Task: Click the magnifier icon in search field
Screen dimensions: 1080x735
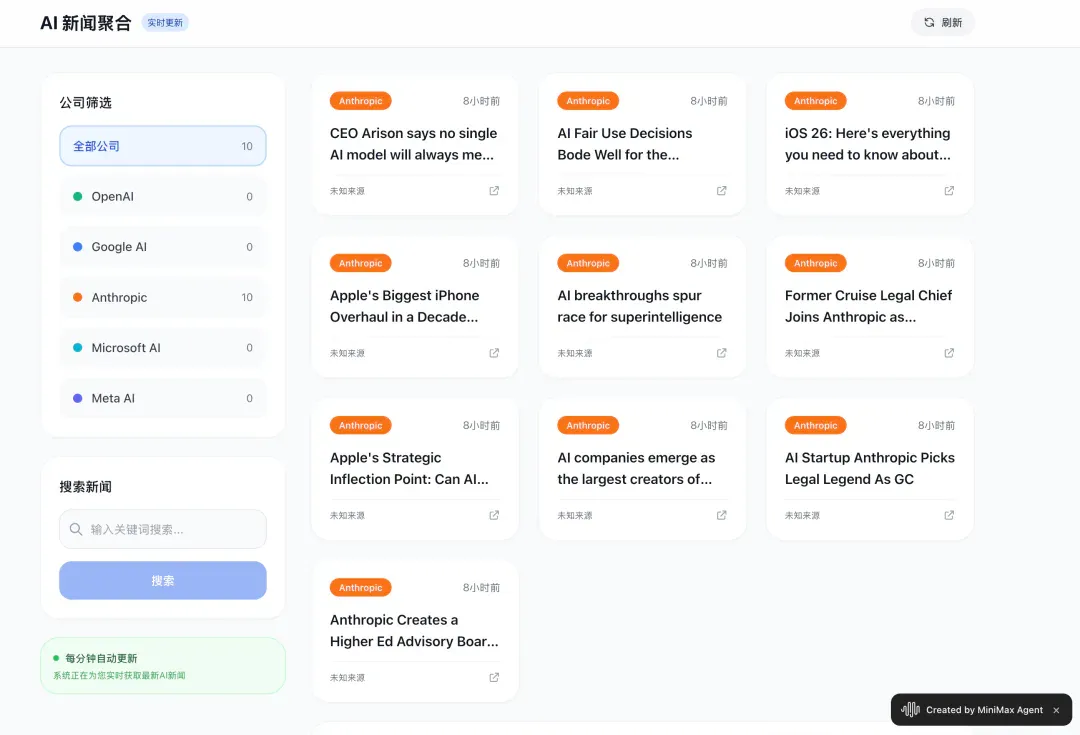Action: click(x=76, y=529)
